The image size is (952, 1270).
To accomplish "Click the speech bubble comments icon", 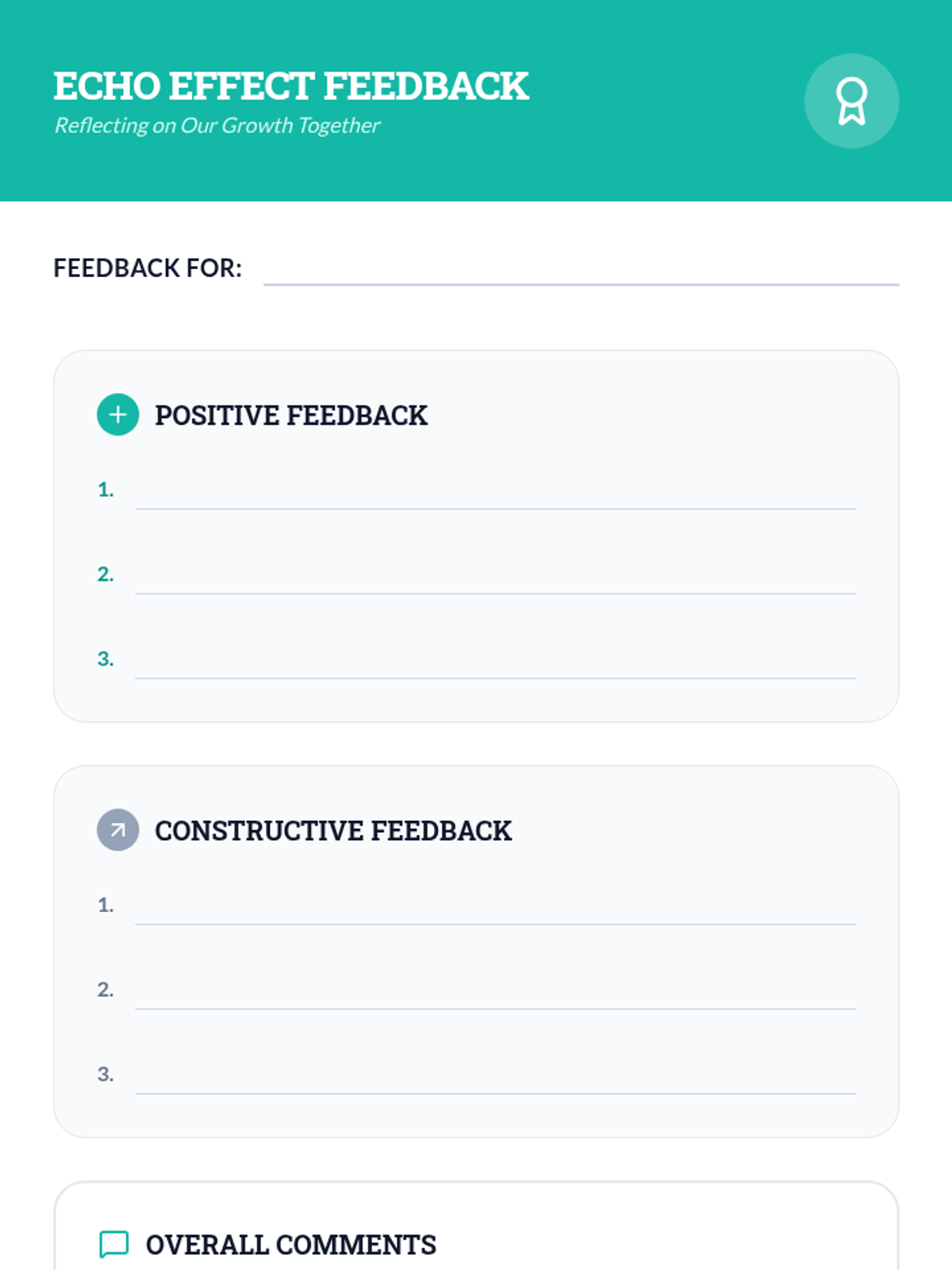I will (x=113, y=1244).
